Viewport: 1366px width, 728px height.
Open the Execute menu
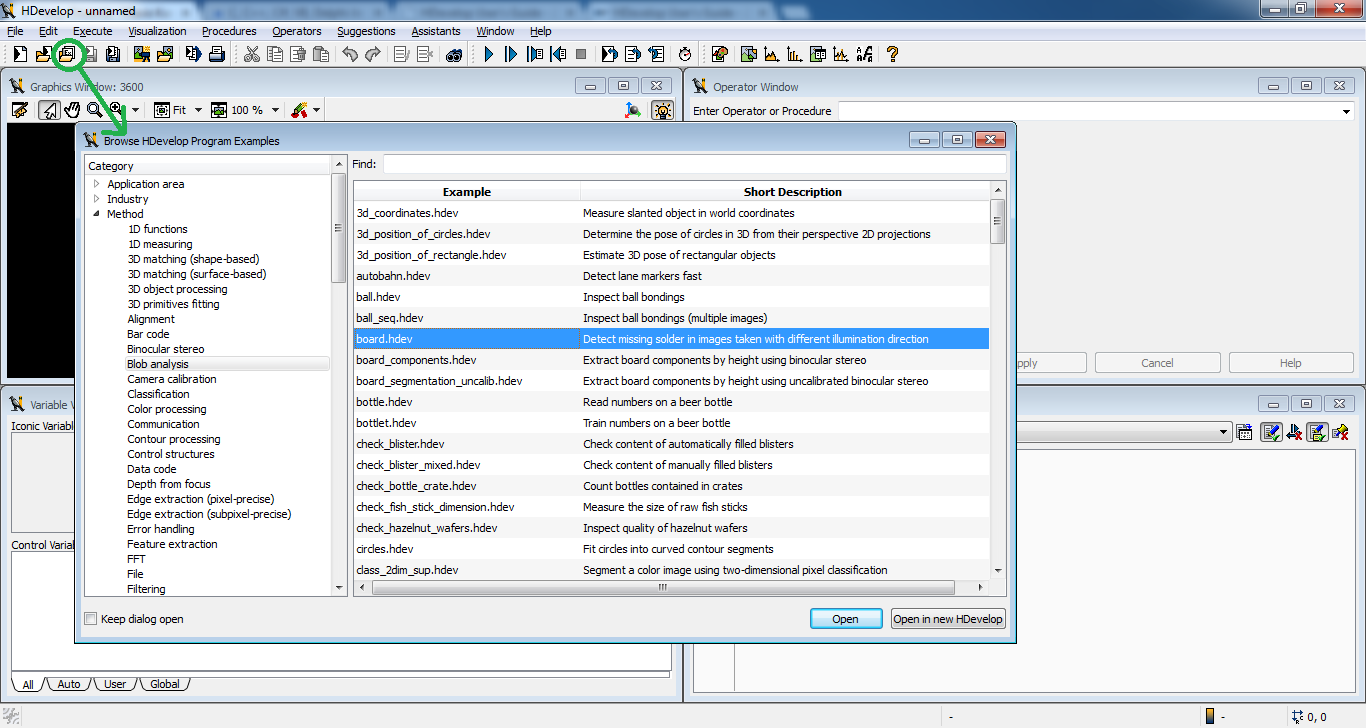pos(93,31)
